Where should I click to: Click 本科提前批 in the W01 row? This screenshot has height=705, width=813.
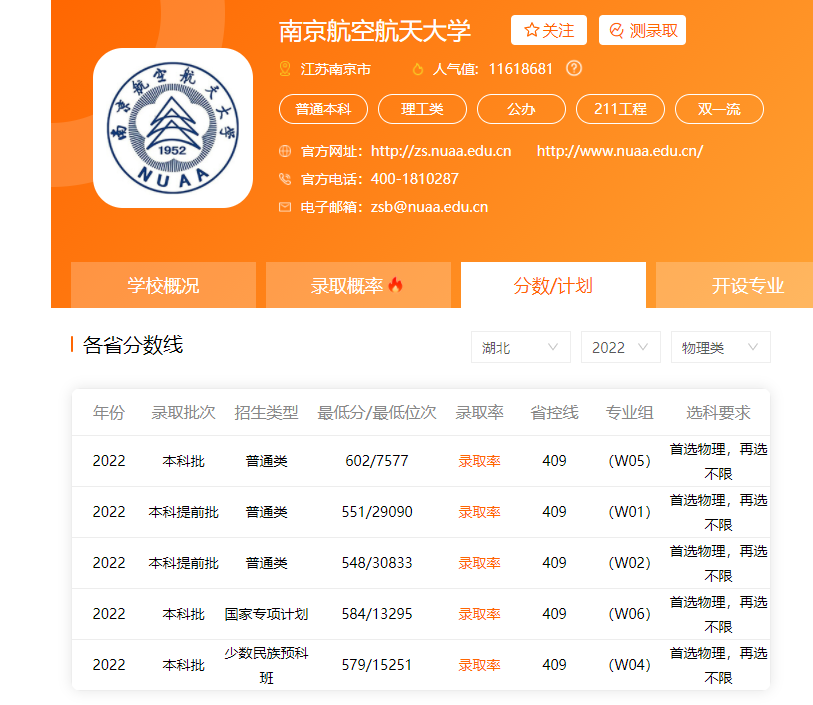coord(184,512)
